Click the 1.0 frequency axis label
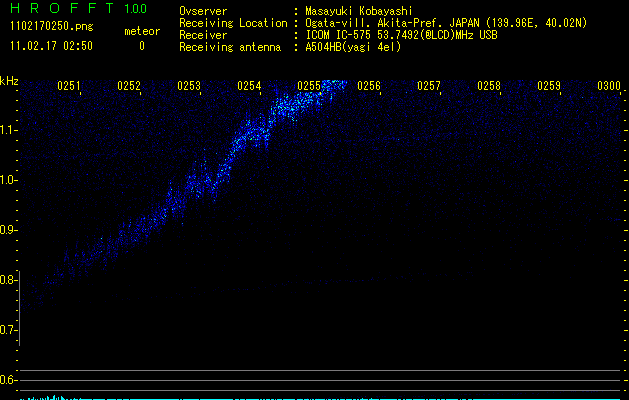The width and height of the screenshot is (629, 400). pyautogui.click(x=8, y=180)
